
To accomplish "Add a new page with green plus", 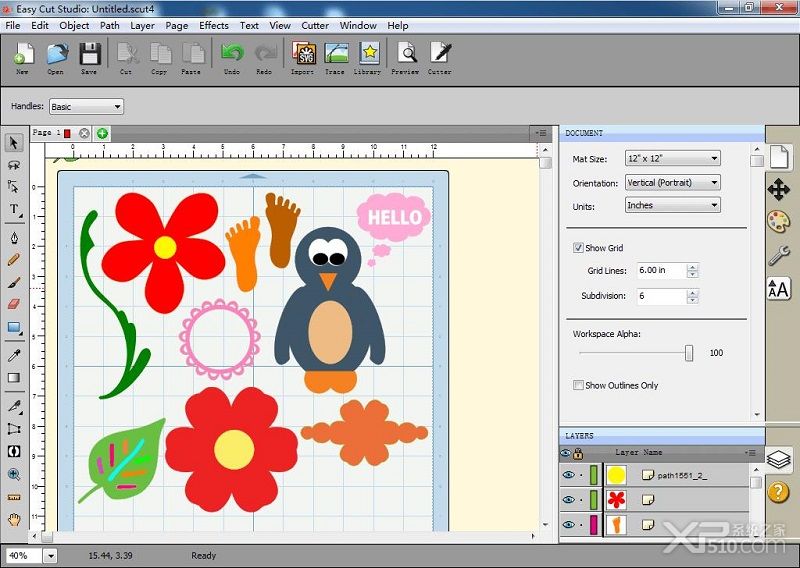I will 103,134.
